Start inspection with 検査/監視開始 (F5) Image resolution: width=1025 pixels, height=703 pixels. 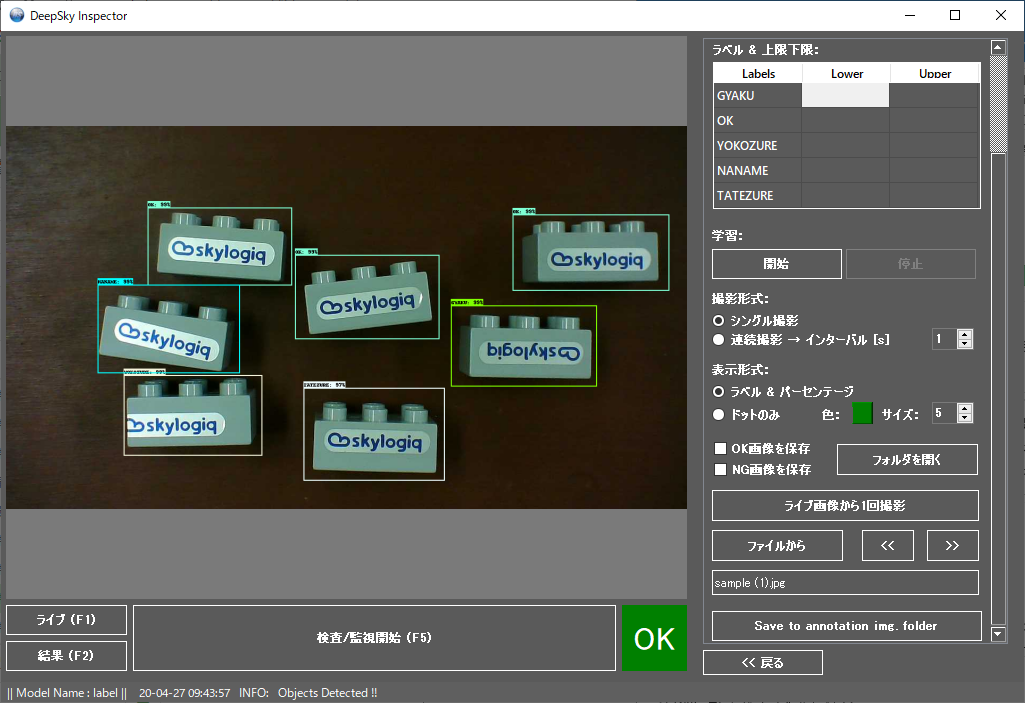click(375, 638)
